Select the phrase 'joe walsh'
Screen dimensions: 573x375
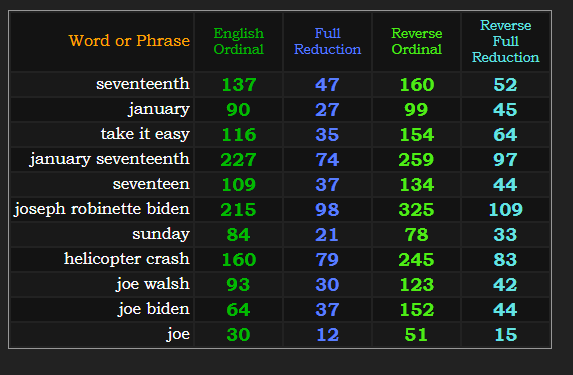click(x=153, y=284)
